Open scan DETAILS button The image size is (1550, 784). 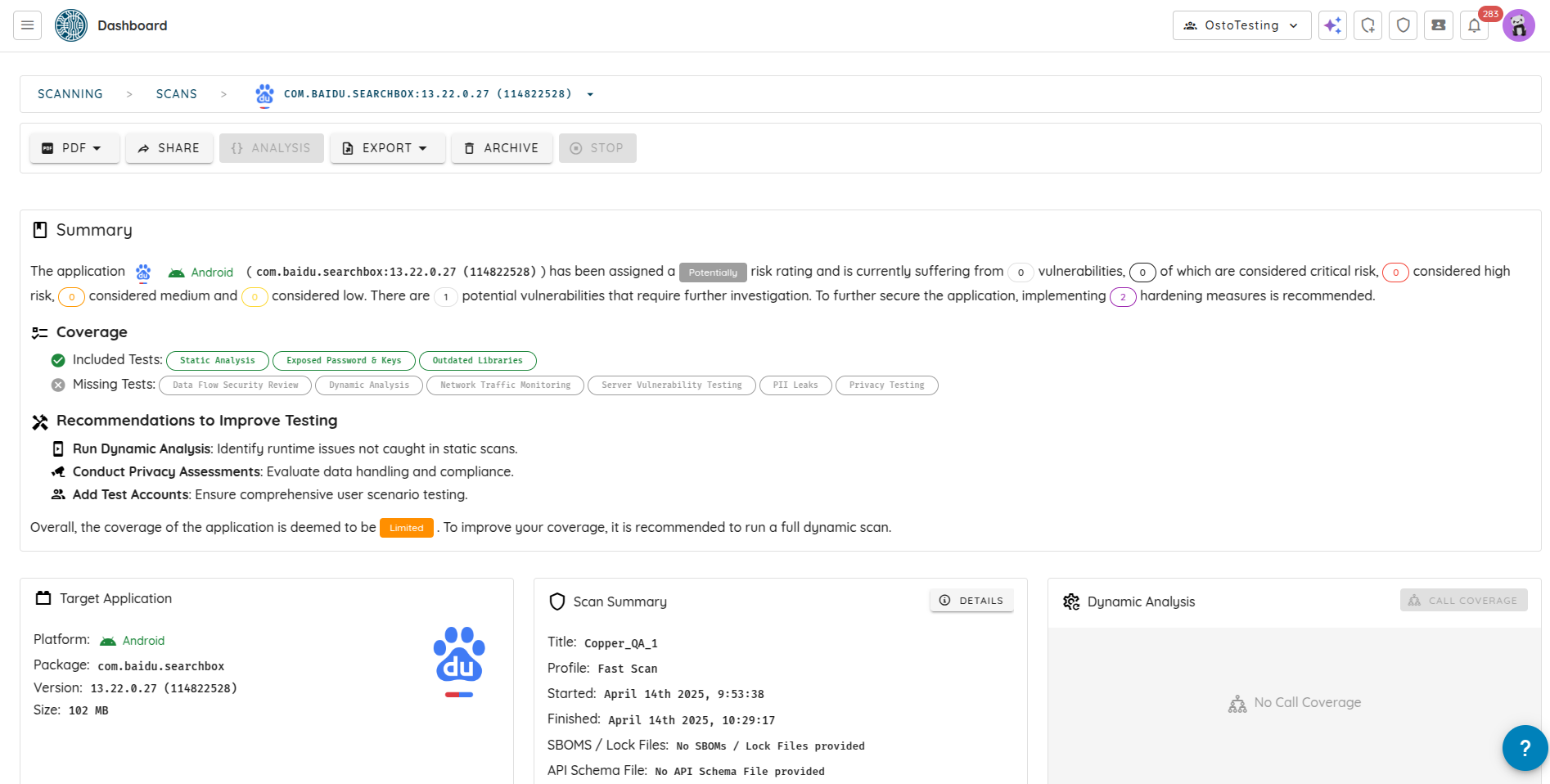click(971, 601)
